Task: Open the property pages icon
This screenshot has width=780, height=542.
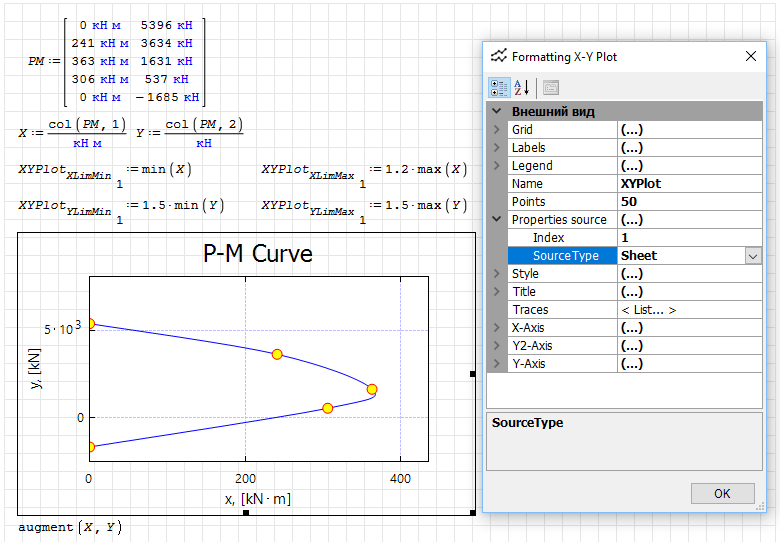Action: coord(551,87)
